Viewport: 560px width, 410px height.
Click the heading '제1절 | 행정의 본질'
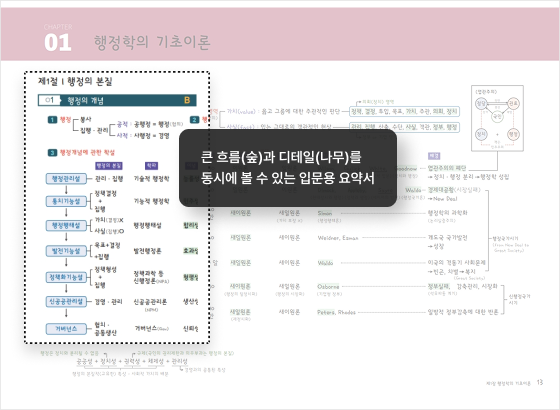coord(75,81)
